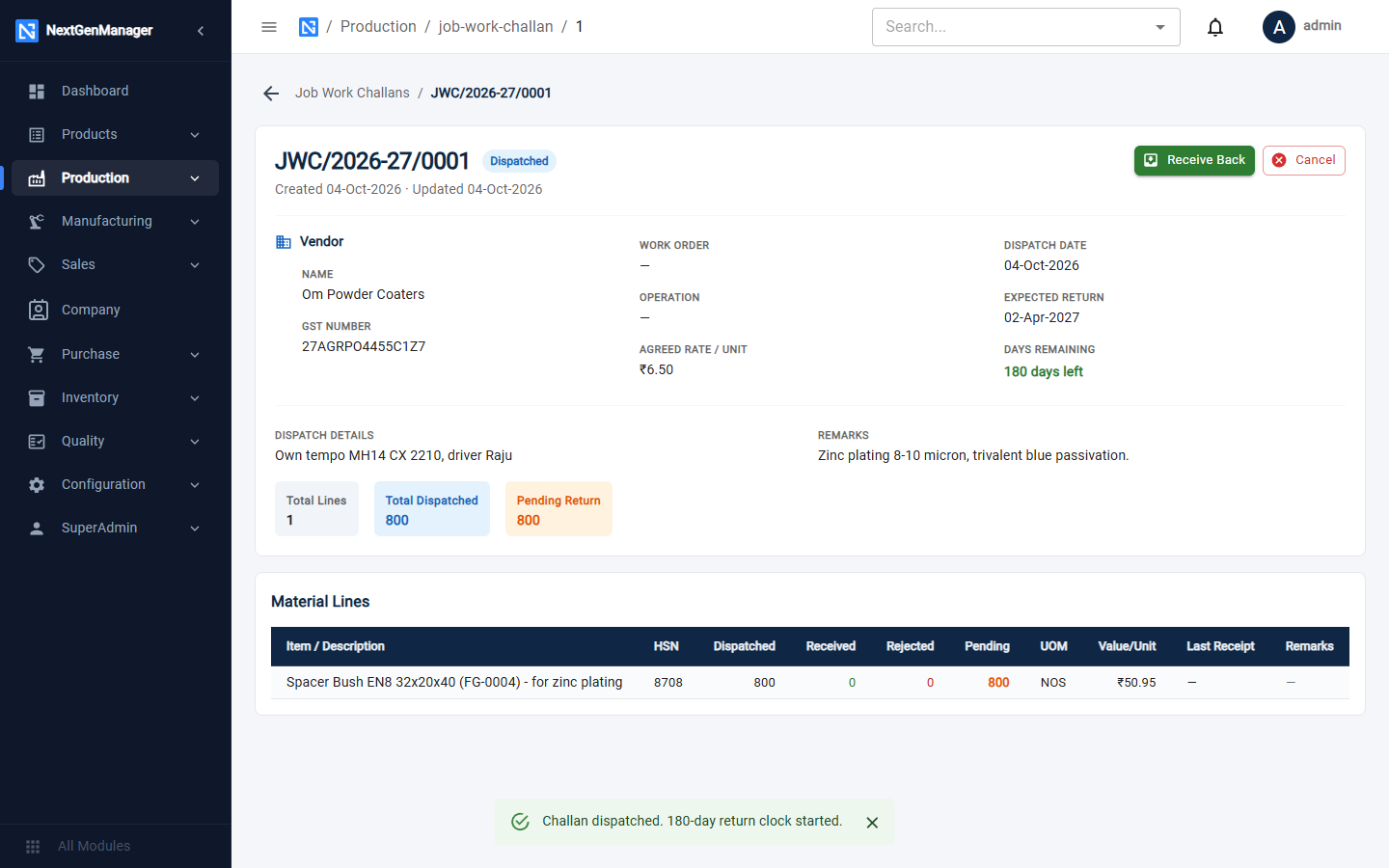The width and height of the screenshot is (1389, 868).
Task: Click the NextGenManager home logo in breadcrumb
Action: 309,27
